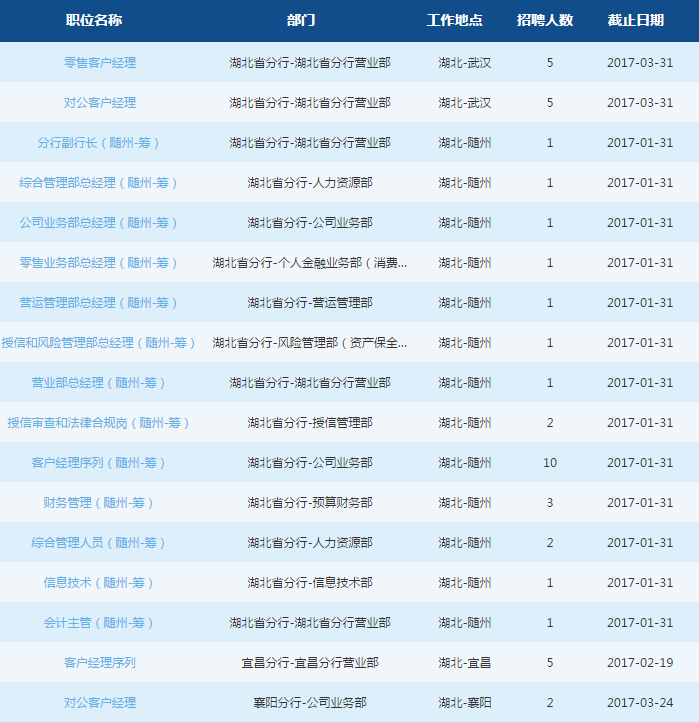Click 分行副行长（随州-筹）job title
The height and width of the screenshot is (722, 699).
99,143
